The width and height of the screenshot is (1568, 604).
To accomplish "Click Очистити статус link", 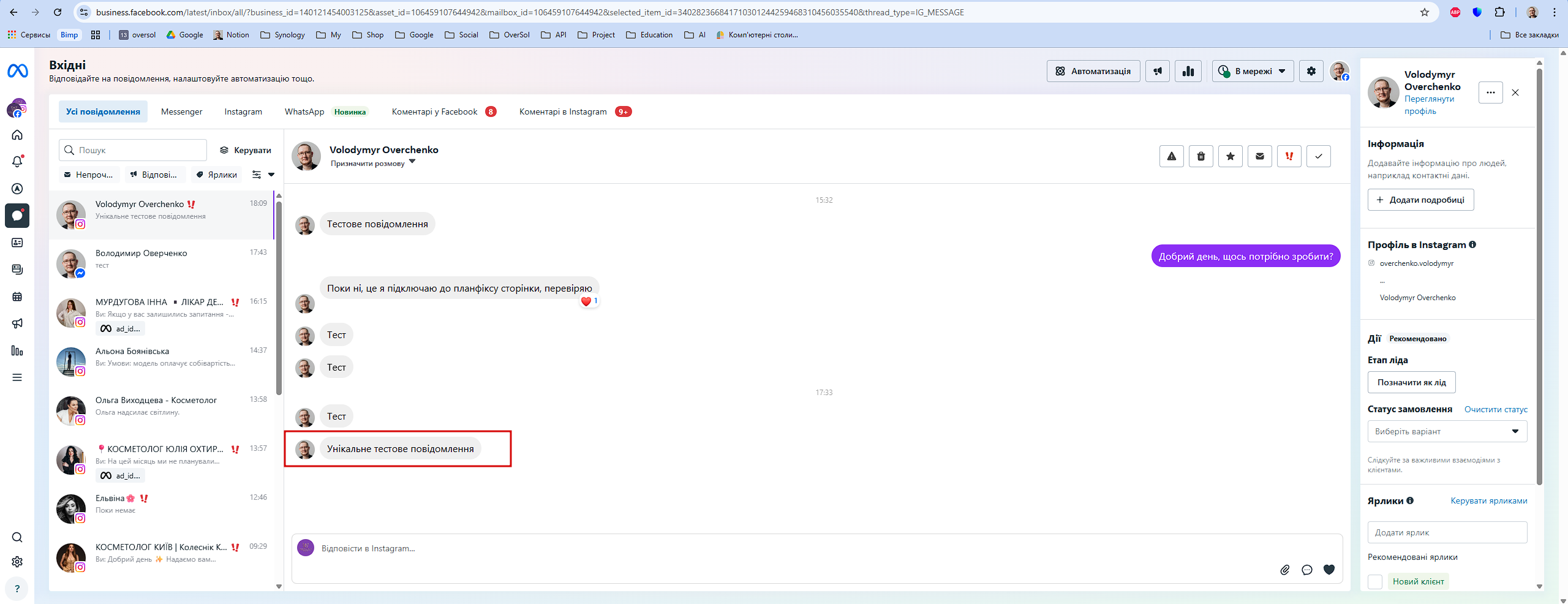I will click(x=1496, y=409).
